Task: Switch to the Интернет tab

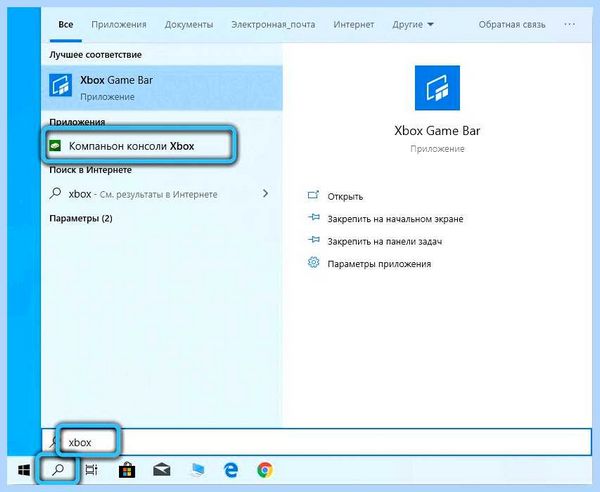Action: (x=354, y=24)
